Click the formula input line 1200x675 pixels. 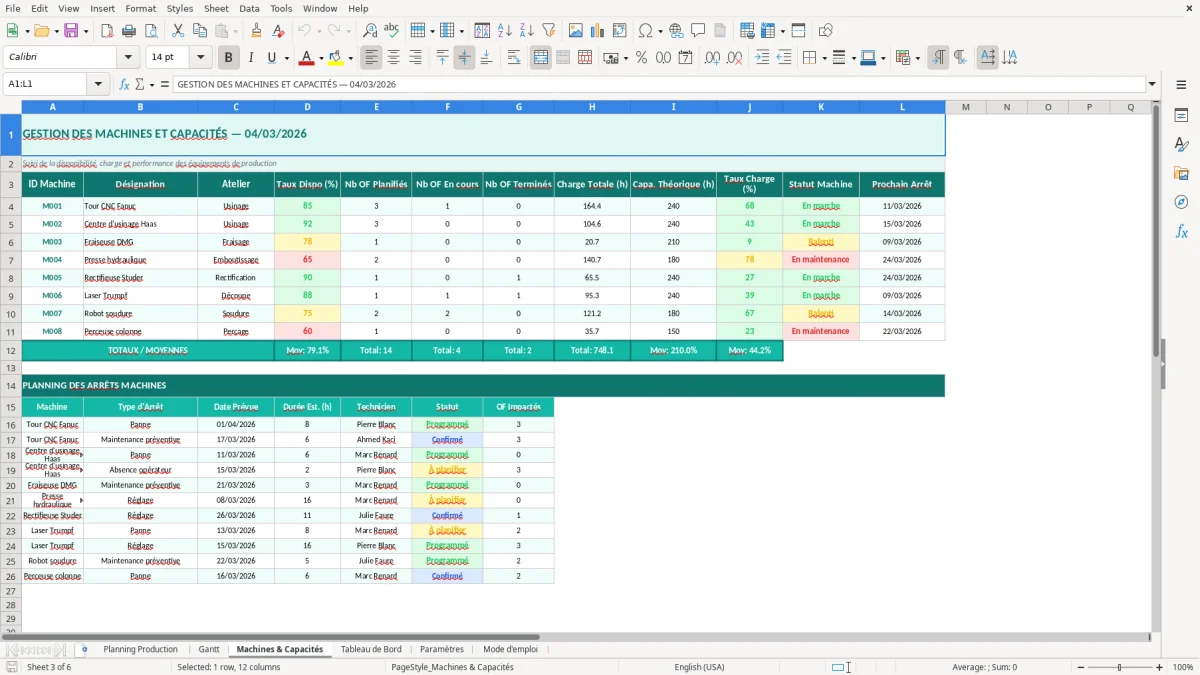658,84
